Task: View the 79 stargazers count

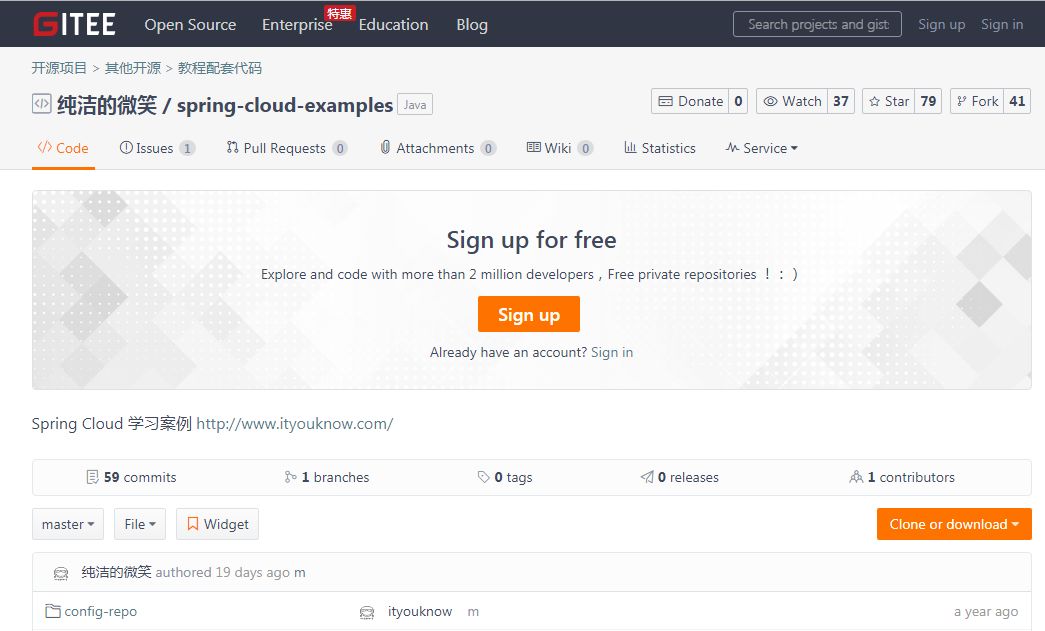Action: 928,101
